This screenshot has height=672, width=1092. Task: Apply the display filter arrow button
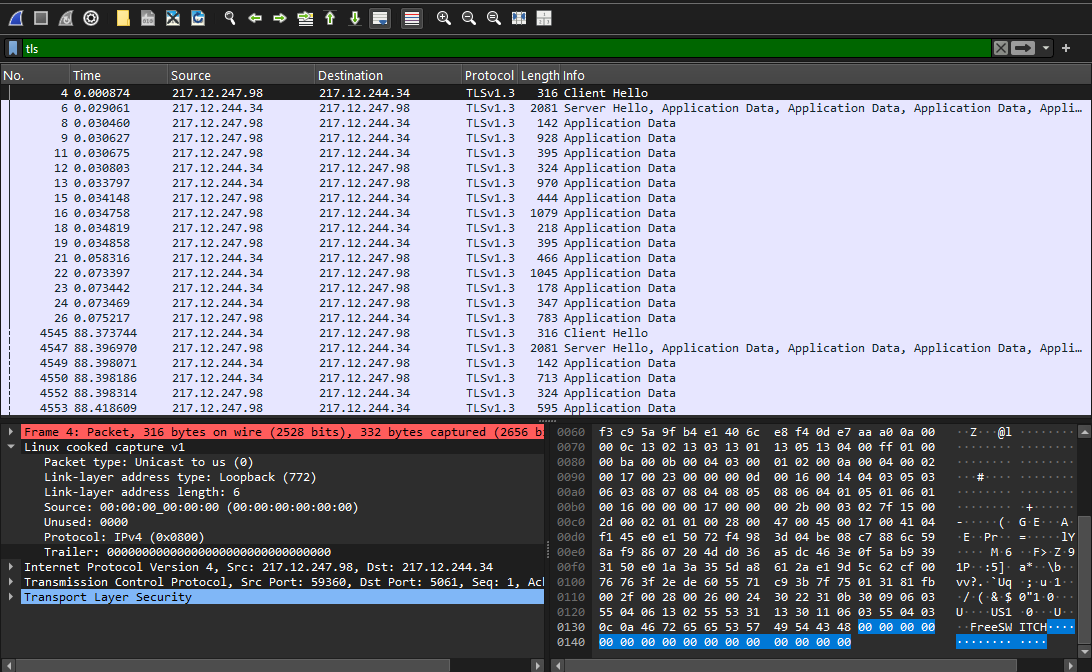[1023, 48]
